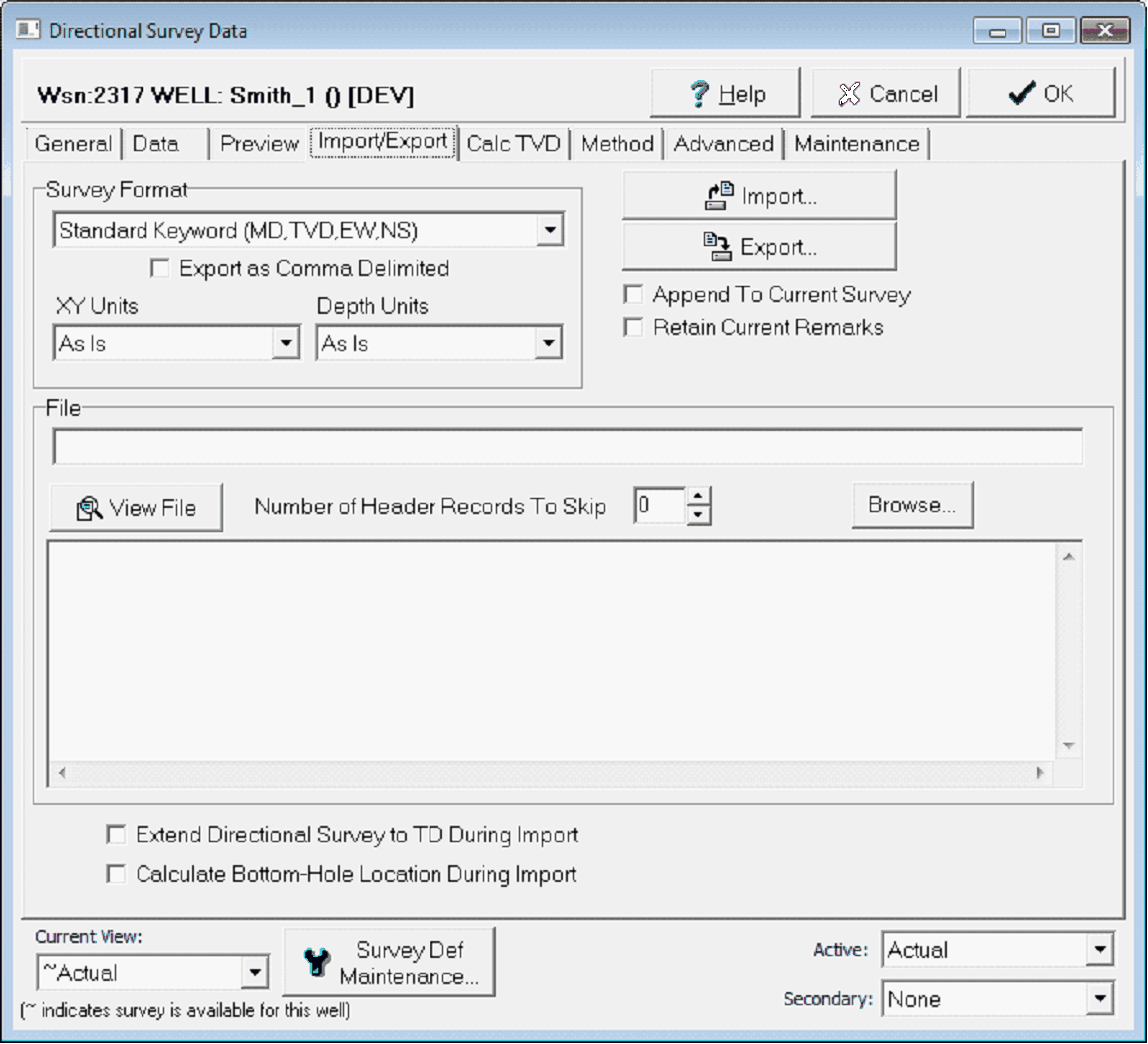Click the Help question mark icon
Viewport: 1148px width, 1044px height.
(700, 94)
